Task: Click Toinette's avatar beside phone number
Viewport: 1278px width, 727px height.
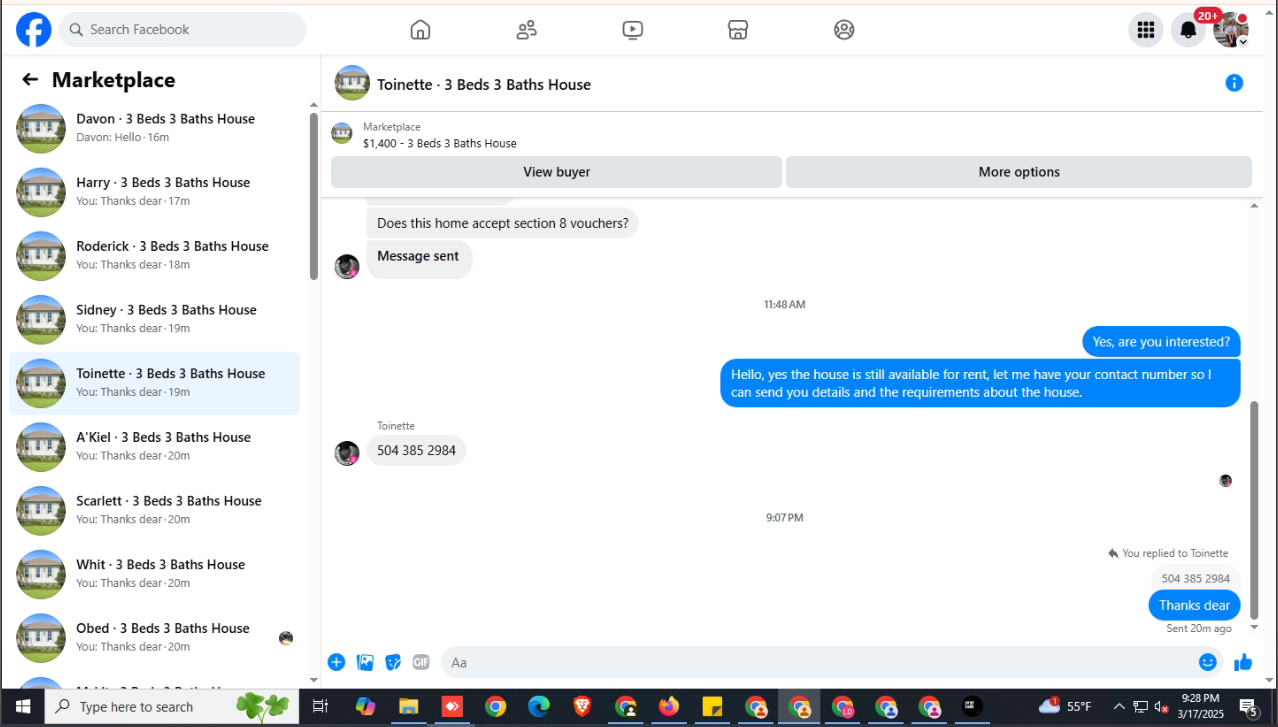Action: tap(347, 453)
